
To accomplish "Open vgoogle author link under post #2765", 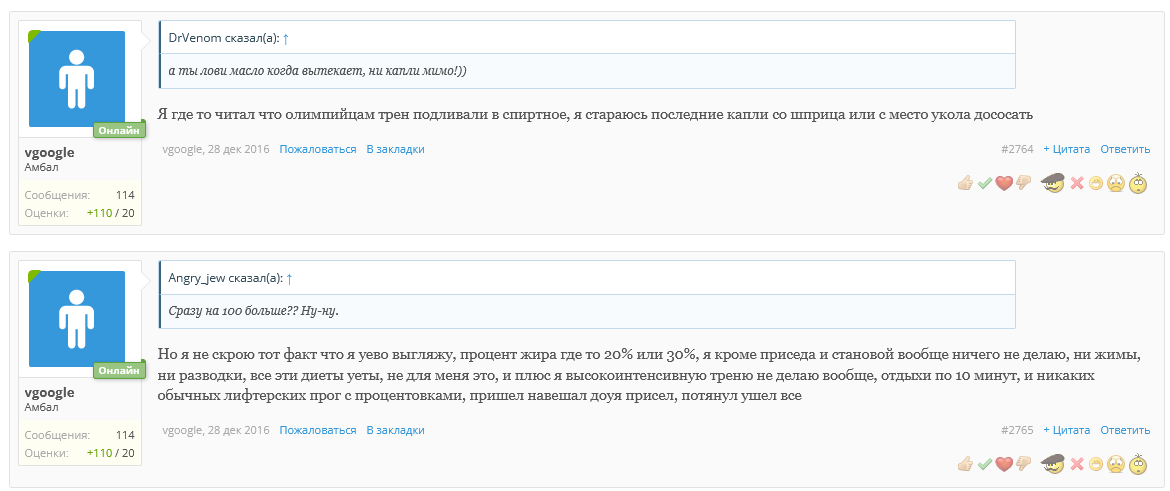I will point(182,431).
